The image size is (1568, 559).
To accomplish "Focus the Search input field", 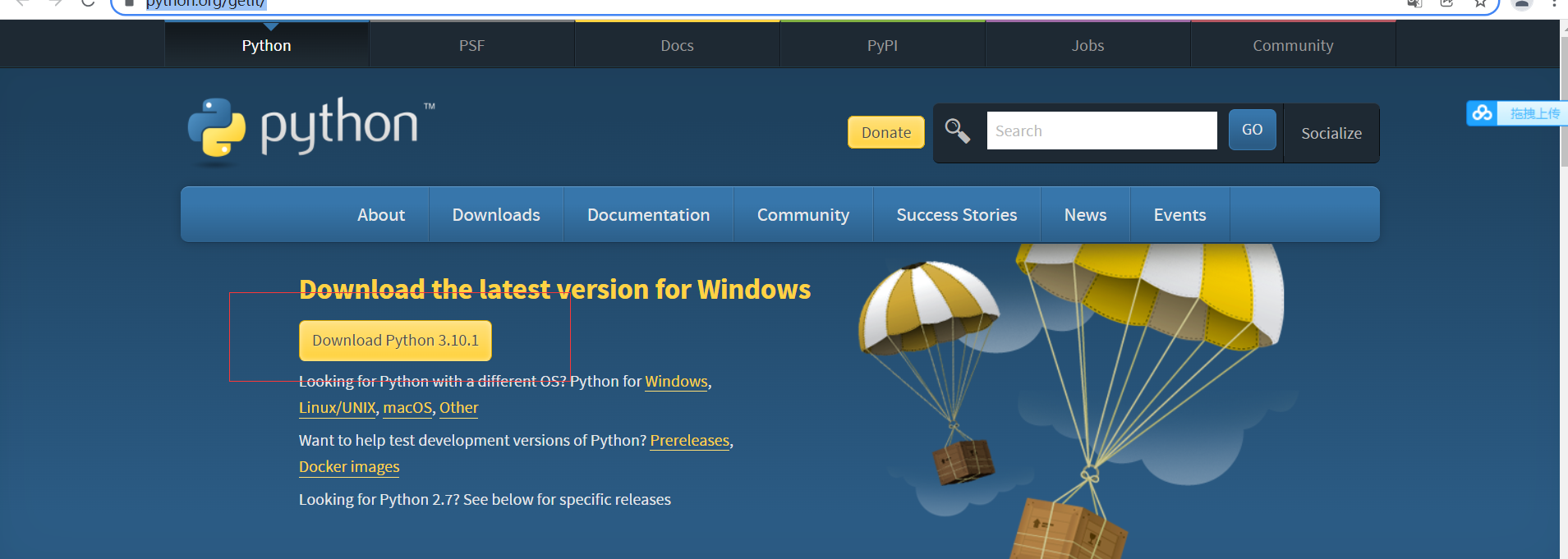I will click(1101, 131).
